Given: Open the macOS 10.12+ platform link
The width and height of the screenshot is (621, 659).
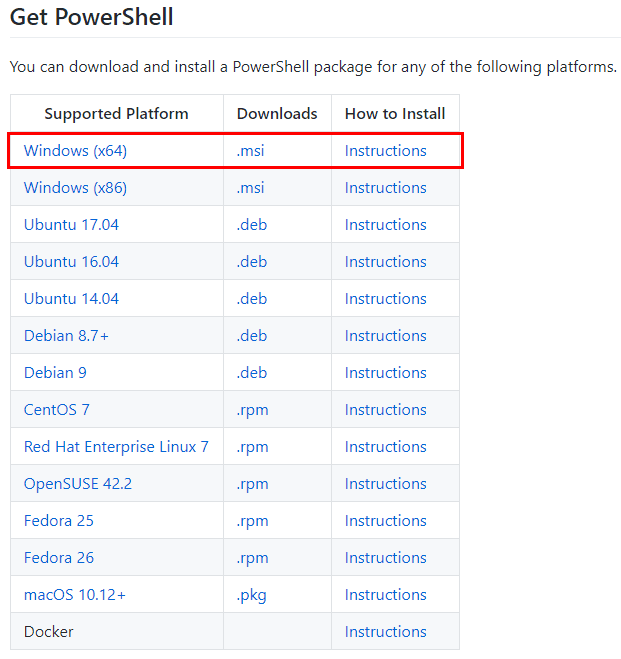Looking at the screenshot, I should pyautogui.click(x=74, y=595).
